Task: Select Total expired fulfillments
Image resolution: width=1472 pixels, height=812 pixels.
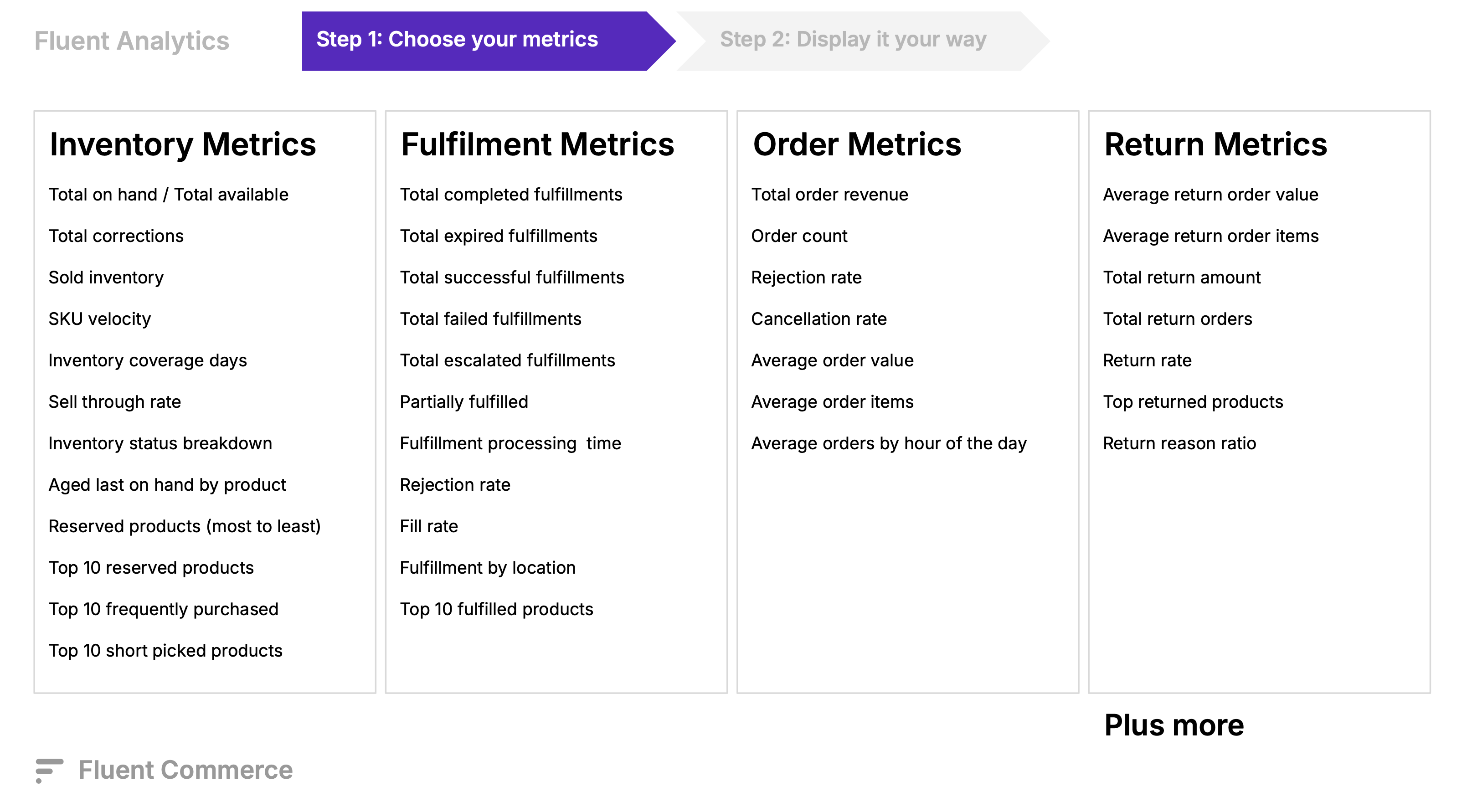Action: [498, 236]
